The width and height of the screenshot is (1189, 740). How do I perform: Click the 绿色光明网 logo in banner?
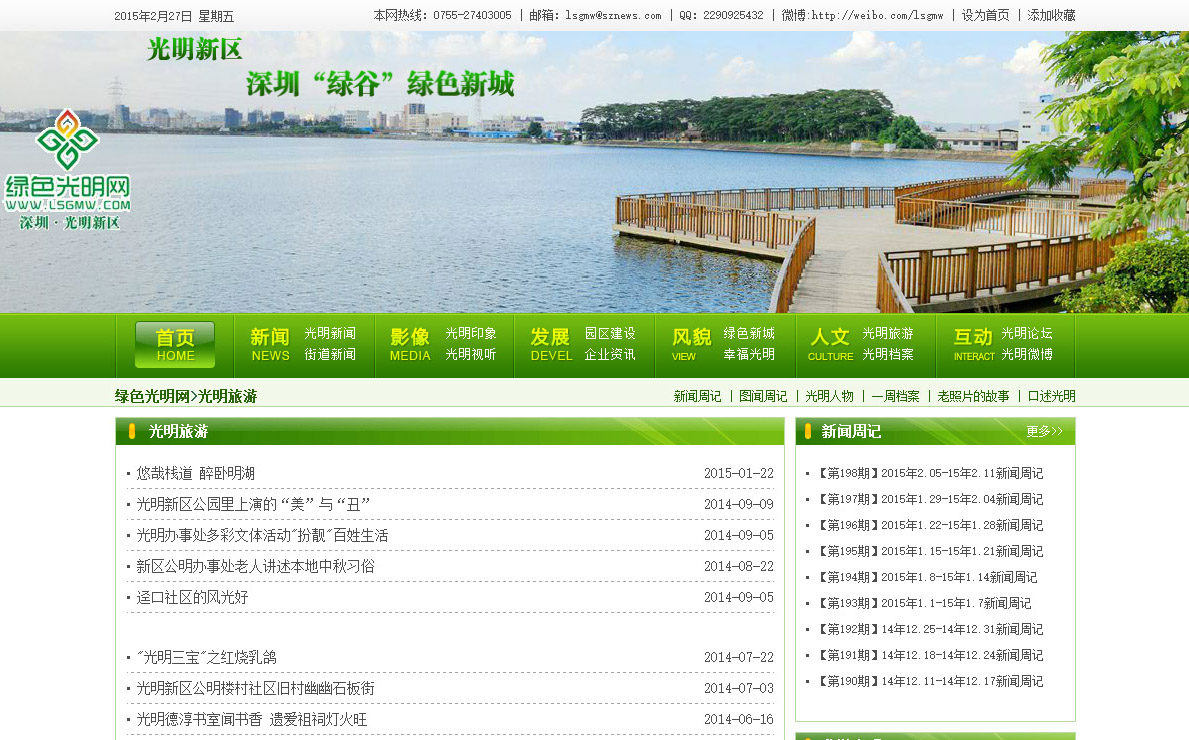[67, 170]
